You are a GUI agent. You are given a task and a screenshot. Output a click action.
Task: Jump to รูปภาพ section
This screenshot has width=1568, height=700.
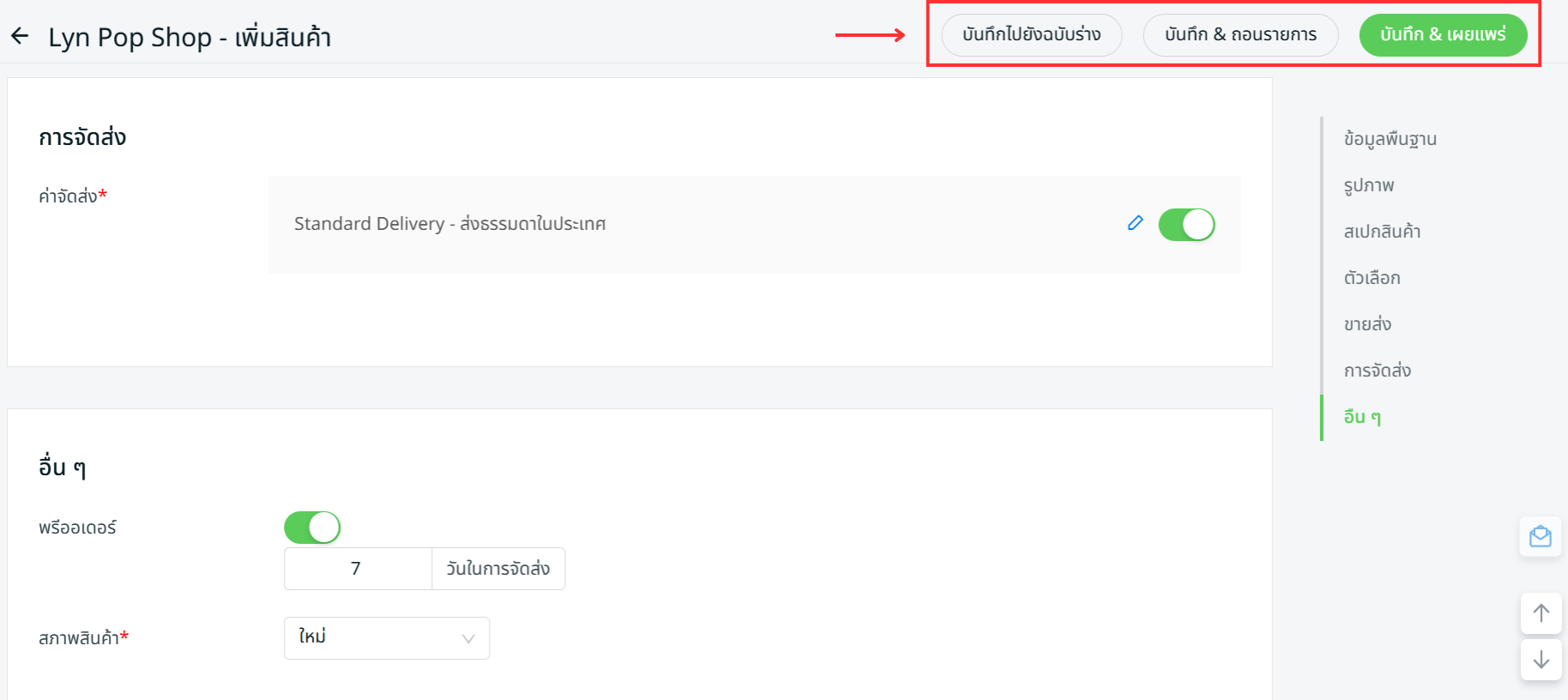(1369, 185)
